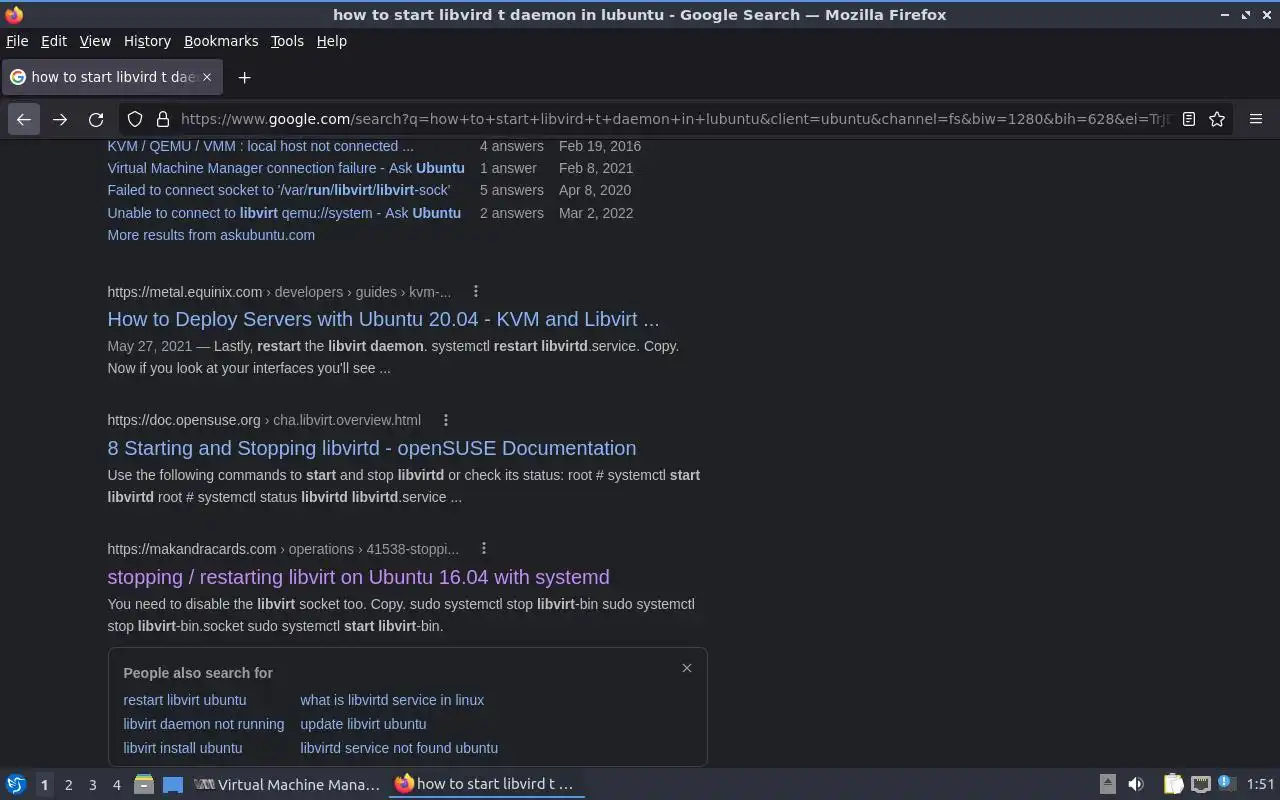
Task: Go back to the previous page
Action: (24, 119)
